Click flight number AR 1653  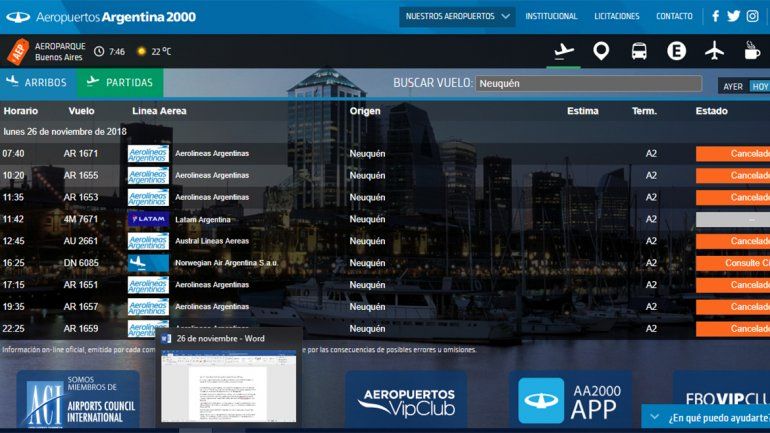pos(81,197)
